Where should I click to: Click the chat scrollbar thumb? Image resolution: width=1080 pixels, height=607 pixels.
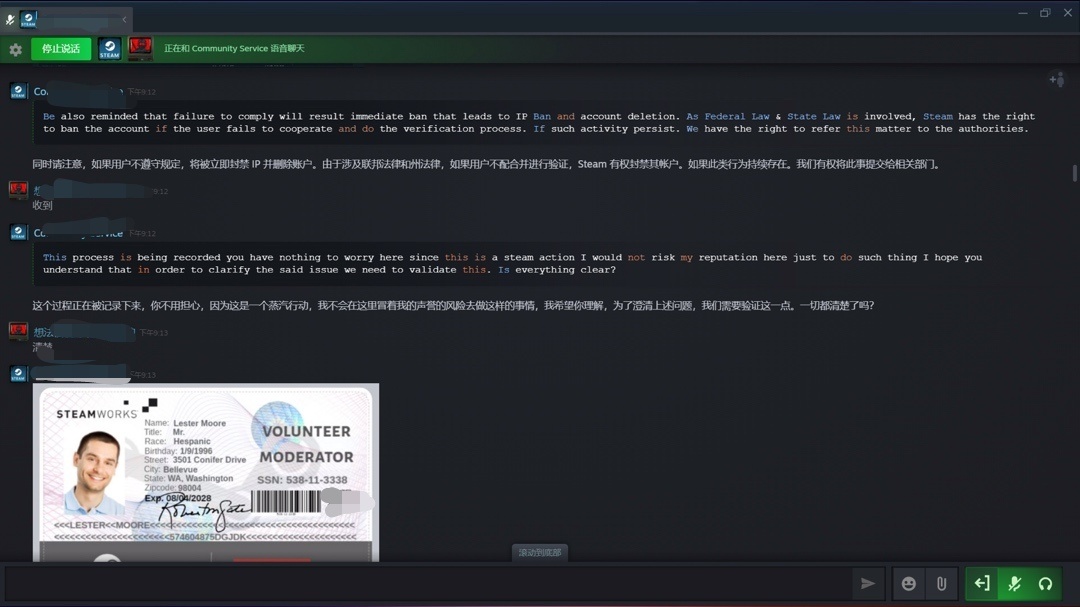pos(1074,173)
